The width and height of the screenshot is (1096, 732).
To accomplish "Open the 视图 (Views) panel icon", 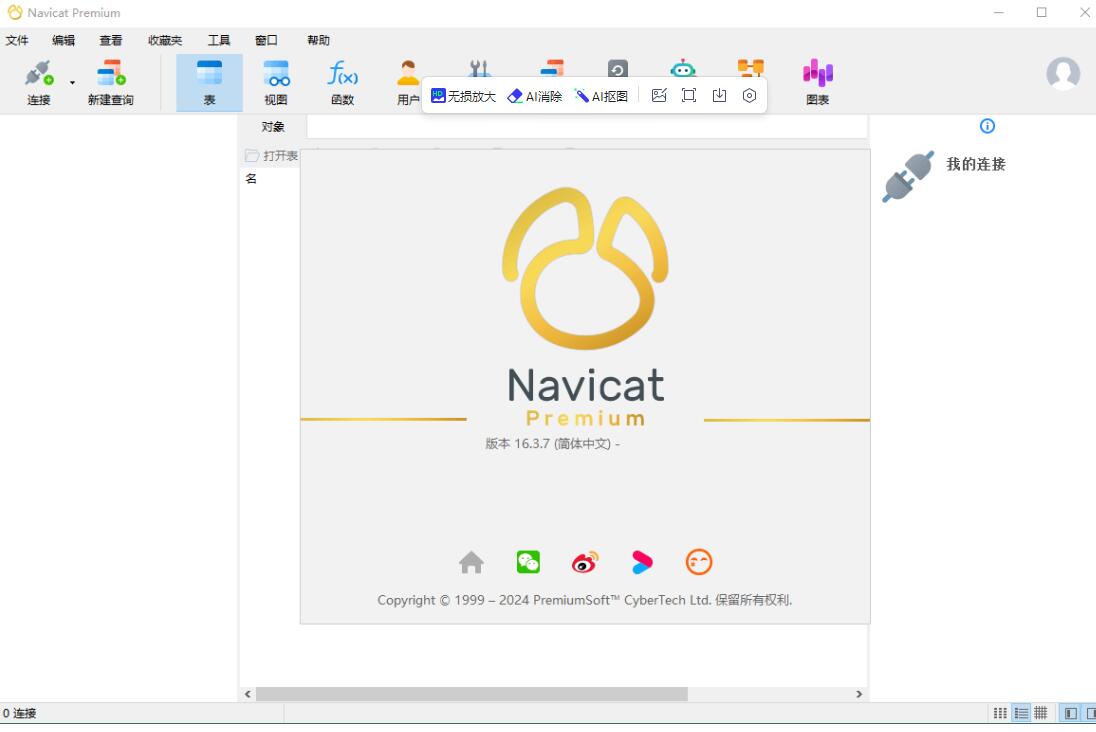I will click(x=276, y=80).
